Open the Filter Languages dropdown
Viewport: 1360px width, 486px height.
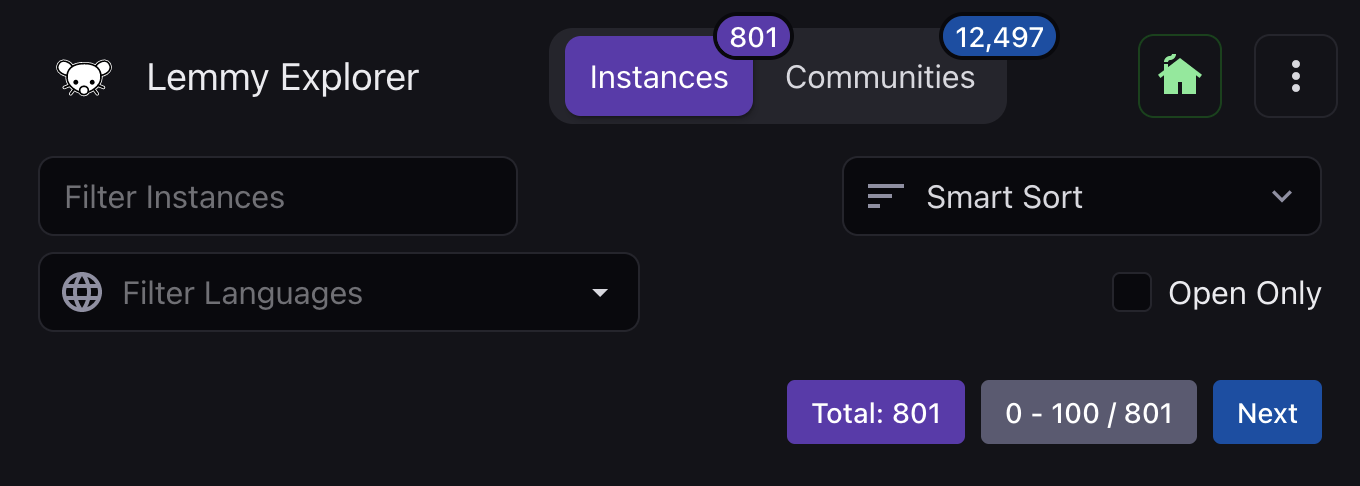(338, 292)
